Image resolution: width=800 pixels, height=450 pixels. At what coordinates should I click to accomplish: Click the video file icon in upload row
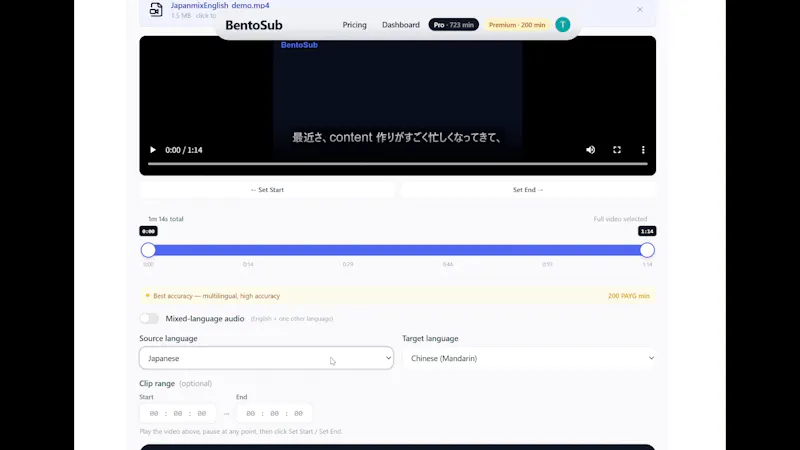tap(156, 9)
